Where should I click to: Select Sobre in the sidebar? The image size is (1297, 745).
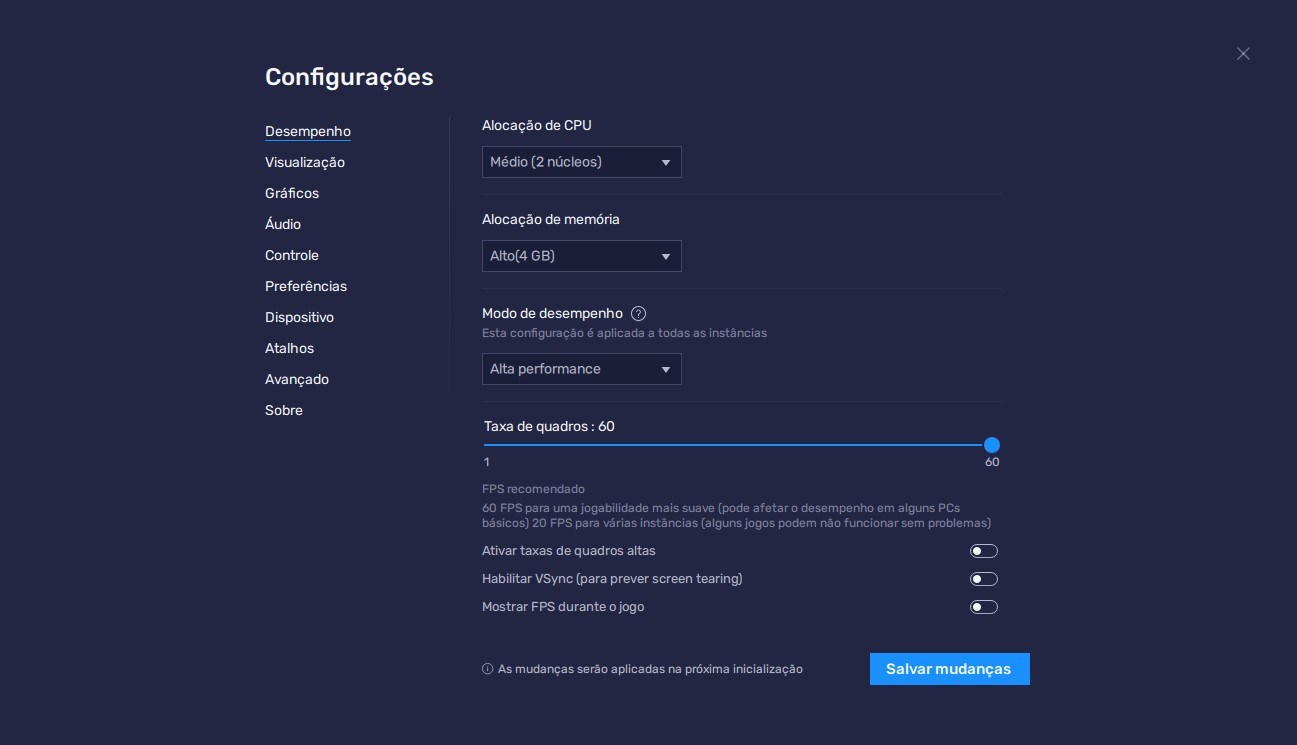coord(284,410)
